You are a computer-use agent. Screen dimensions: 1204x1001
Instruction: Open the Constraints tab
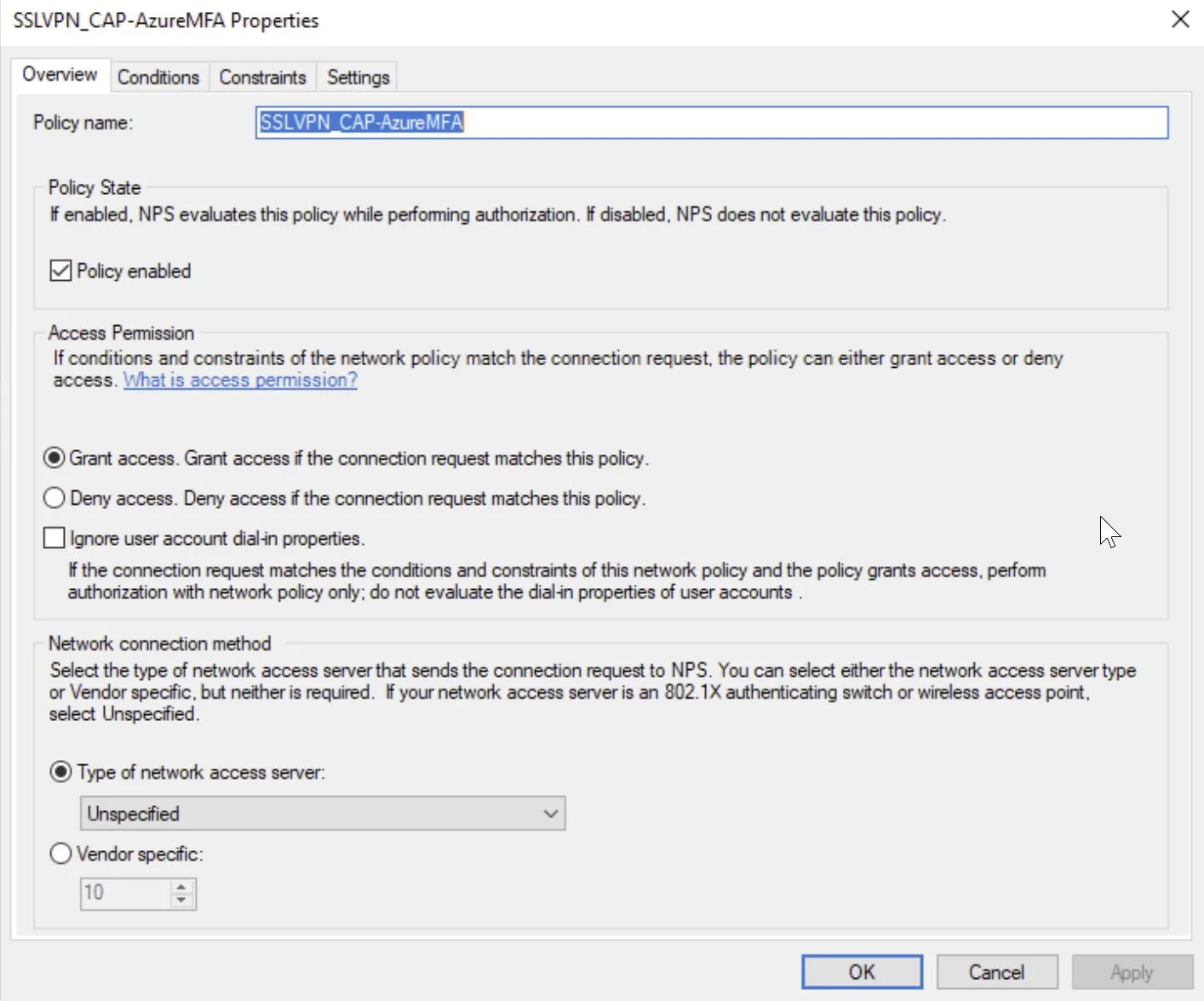tap(262, 77)
